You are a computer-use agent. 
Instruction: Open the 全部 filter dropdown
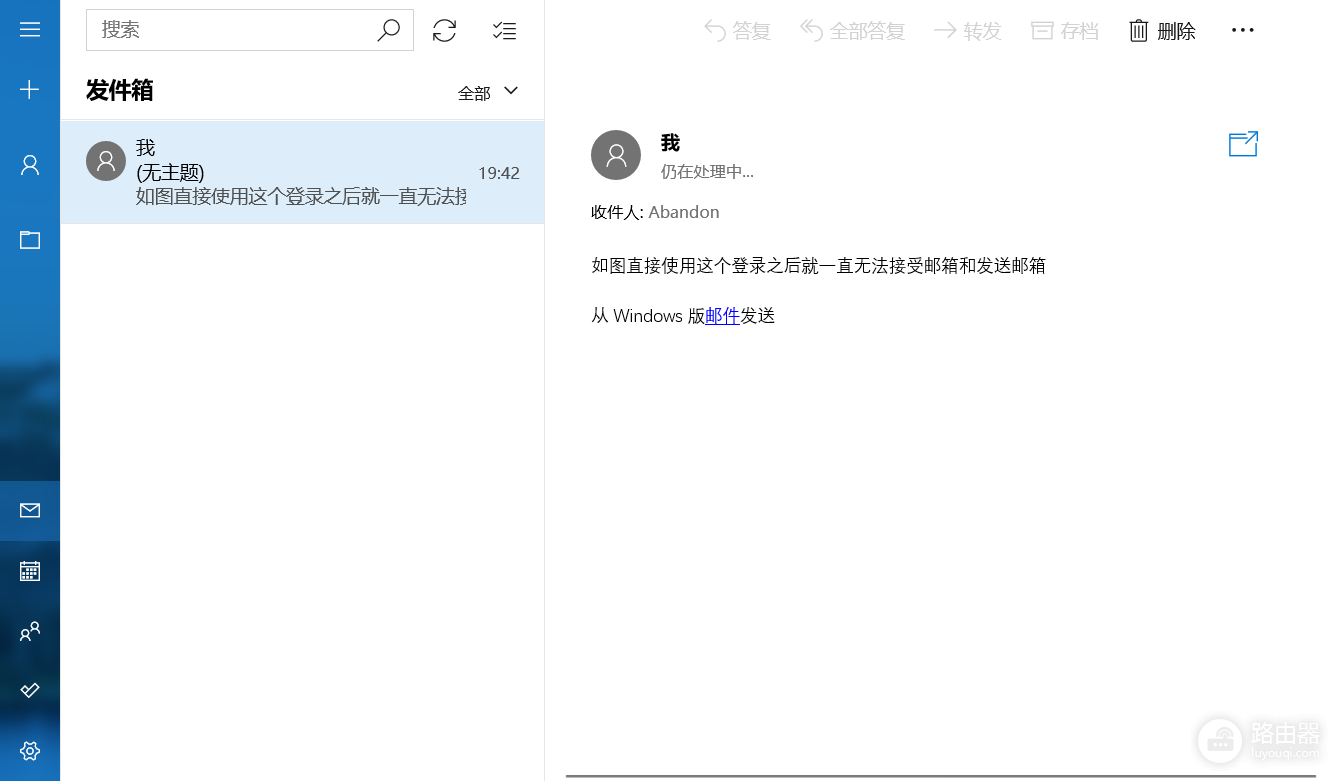488,92
